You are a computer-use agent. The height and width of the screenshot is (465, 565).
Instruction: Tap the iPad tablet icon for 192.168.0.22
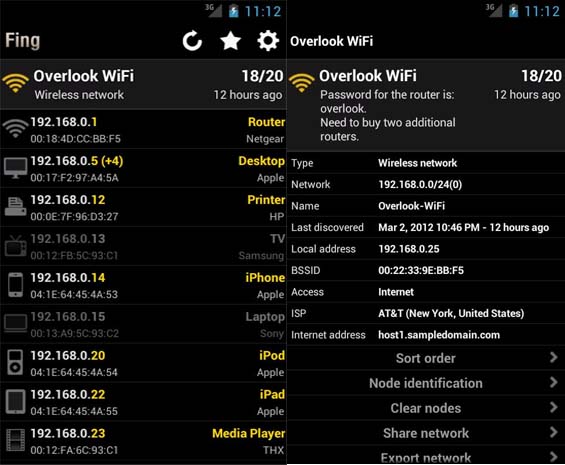coord(15,402)
